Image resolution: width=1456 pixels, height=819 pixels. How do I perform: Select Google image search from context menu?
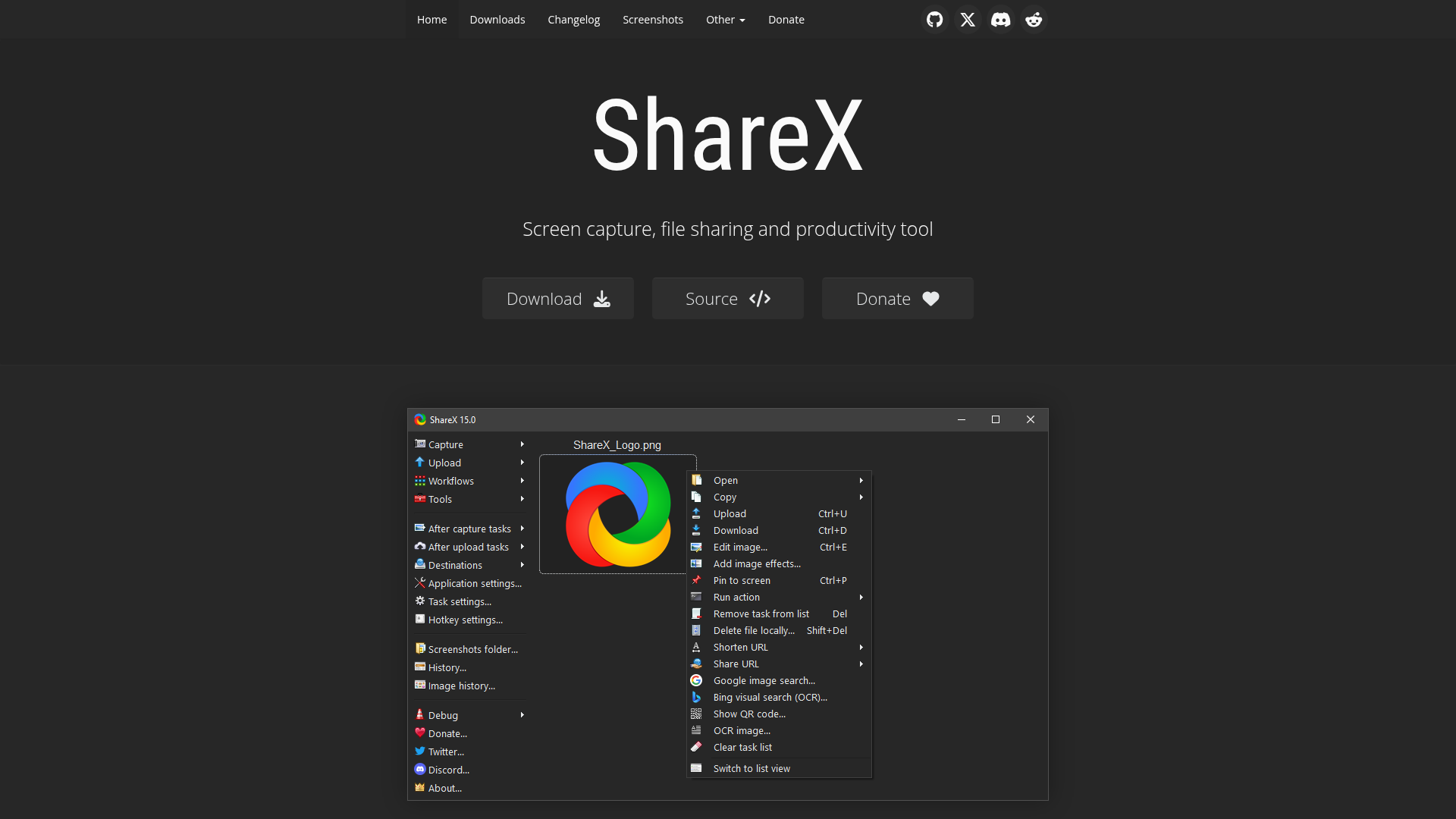tap(764, 680)
